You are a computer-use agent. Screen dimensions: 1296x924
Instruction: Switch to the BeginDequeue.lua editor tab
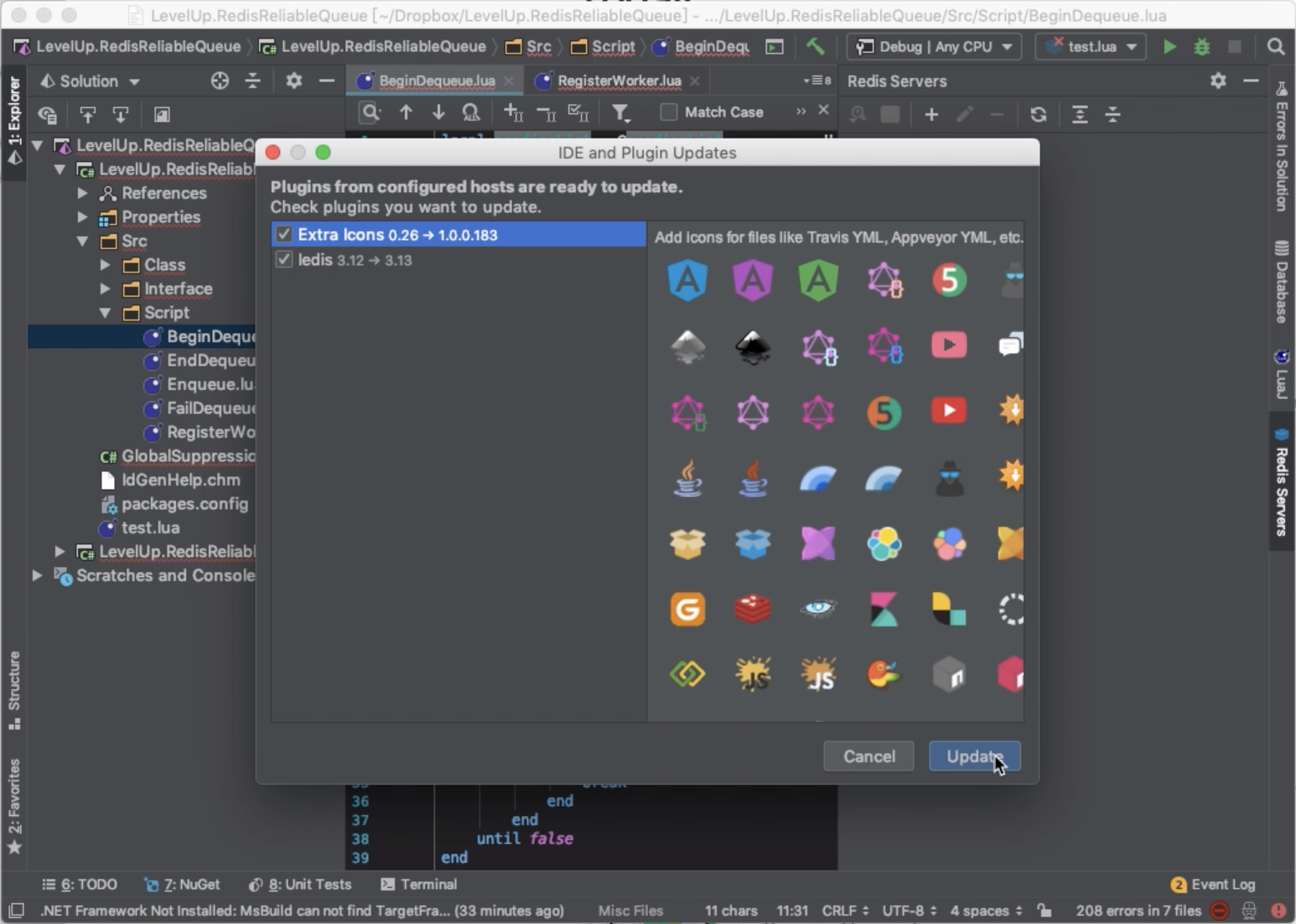(434, 80)
